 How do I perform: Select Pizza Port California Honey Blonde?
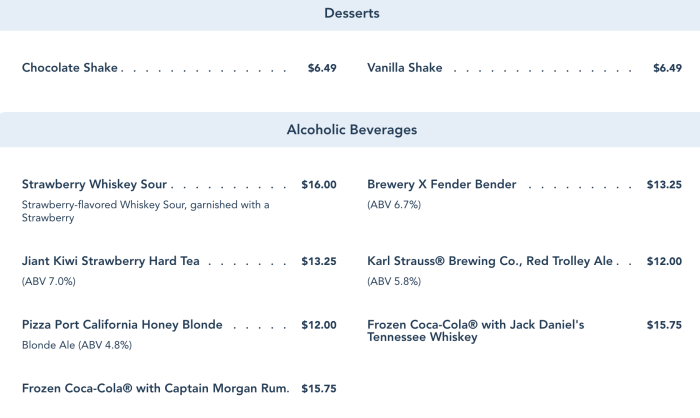pos(122,325)
